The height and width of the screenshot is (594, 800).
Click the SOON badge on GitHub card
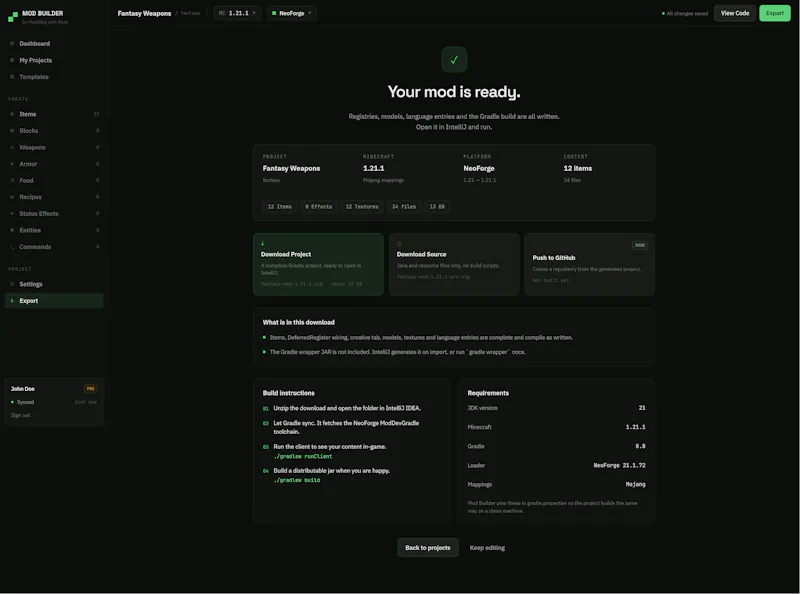[x=639, y=245]
